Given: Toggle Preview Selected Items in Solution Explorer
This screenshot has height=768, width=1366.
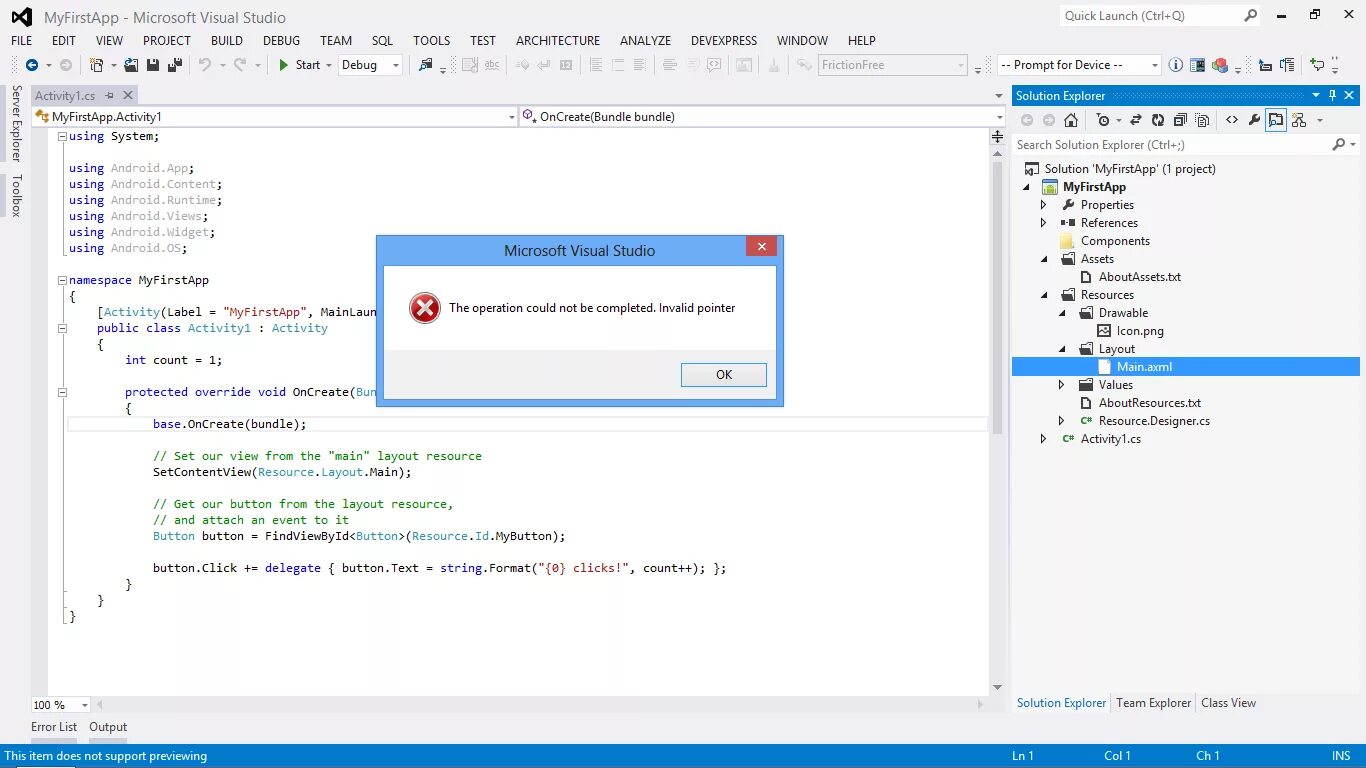Looking at the screenshot, I should point(1276,120).
